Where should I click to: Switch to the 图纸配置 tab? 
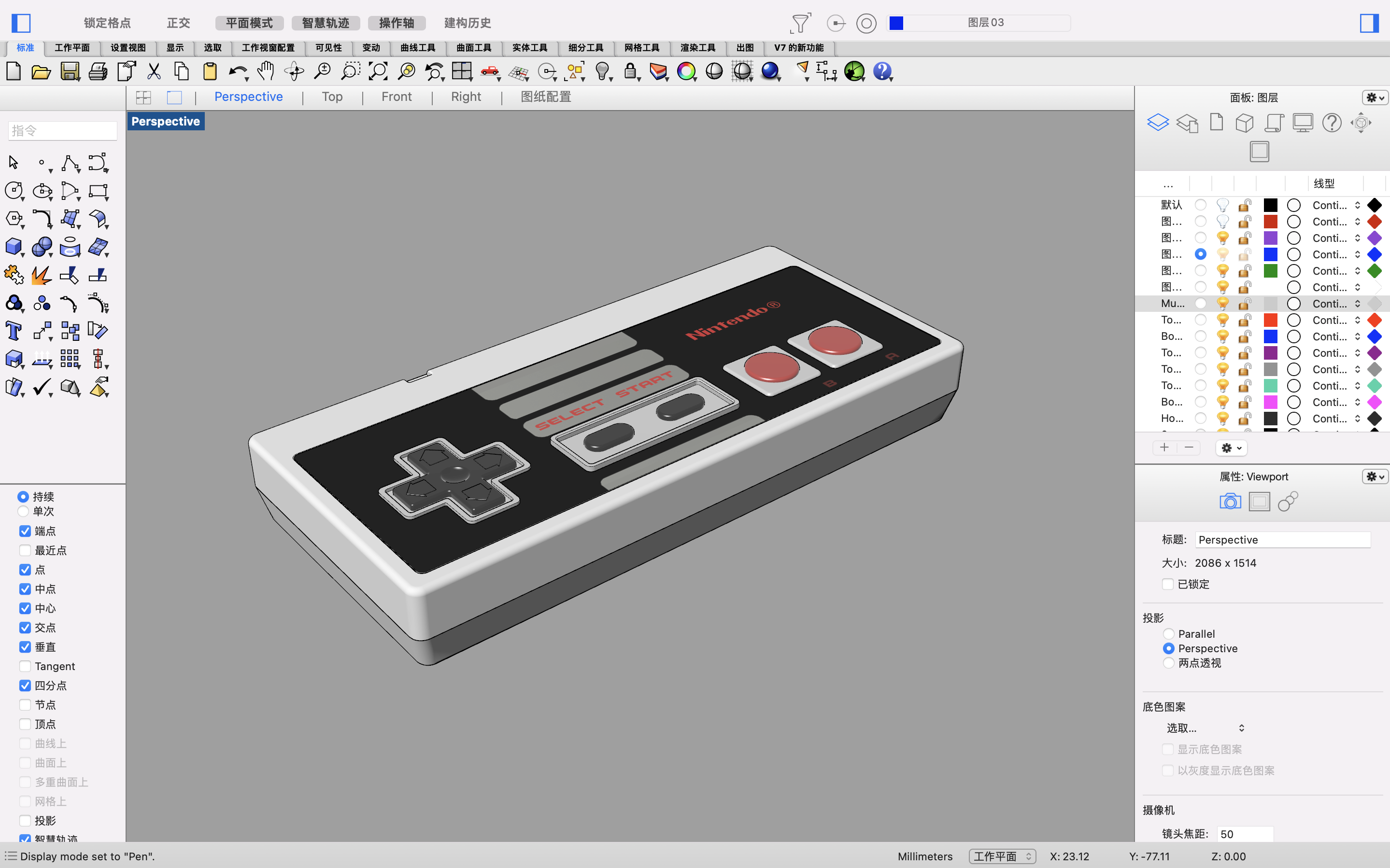click(546, 97)
